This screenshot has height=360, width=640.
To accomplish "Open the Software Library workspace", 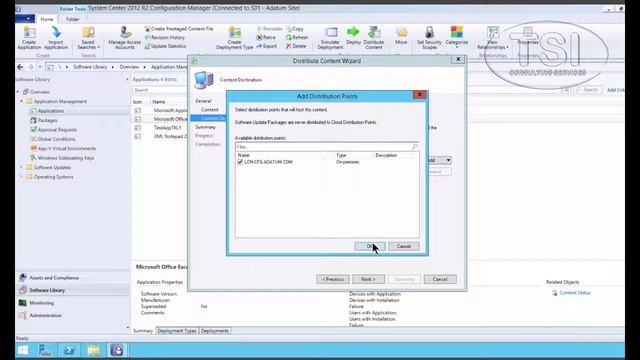I will click(73, 290).
